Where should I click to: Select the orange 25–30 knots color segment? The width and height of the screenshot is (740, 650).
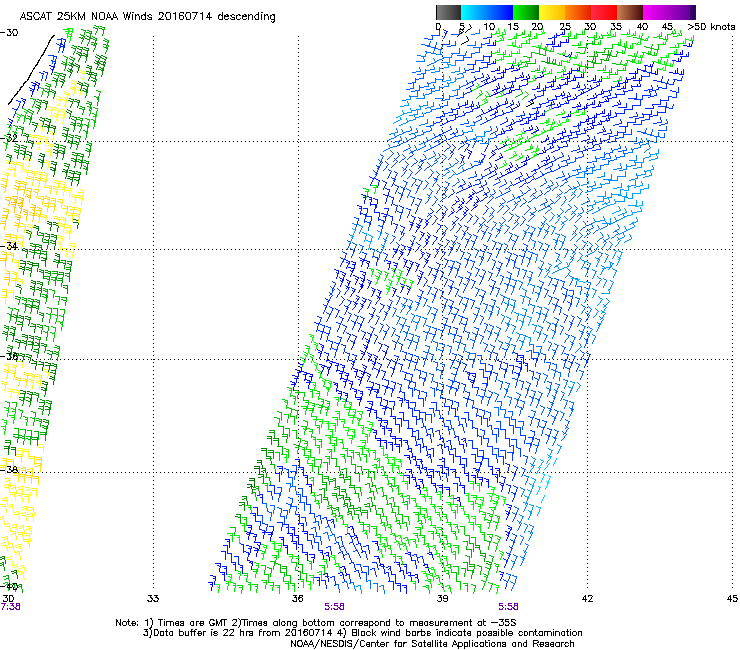(578, 12)
